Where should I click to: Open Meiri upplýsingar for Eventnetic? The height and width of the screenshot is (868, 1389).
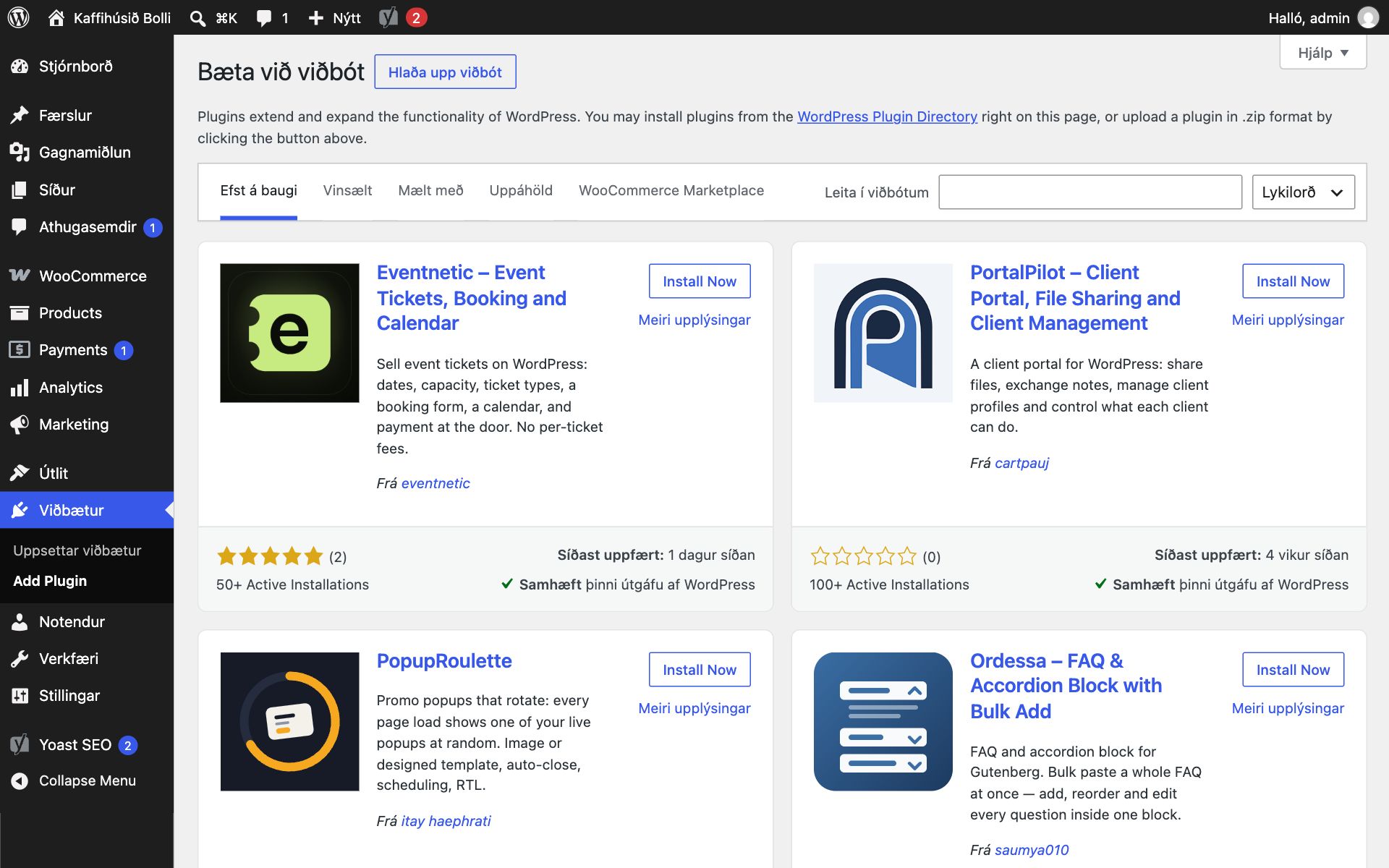pos(694,320)
